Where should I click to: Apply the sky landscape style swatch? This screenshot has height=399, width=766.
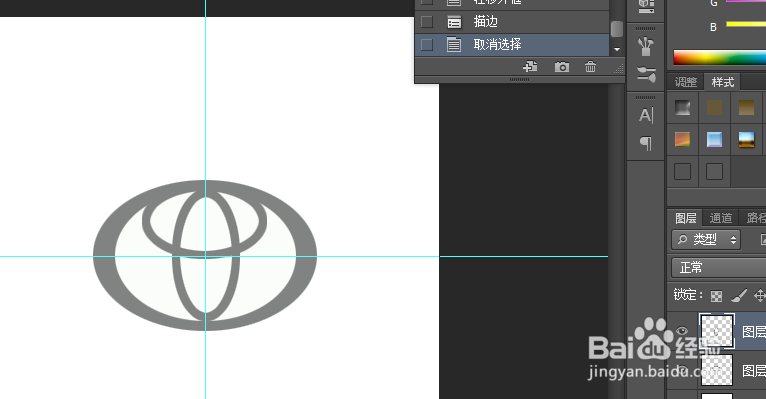(746, 140)
